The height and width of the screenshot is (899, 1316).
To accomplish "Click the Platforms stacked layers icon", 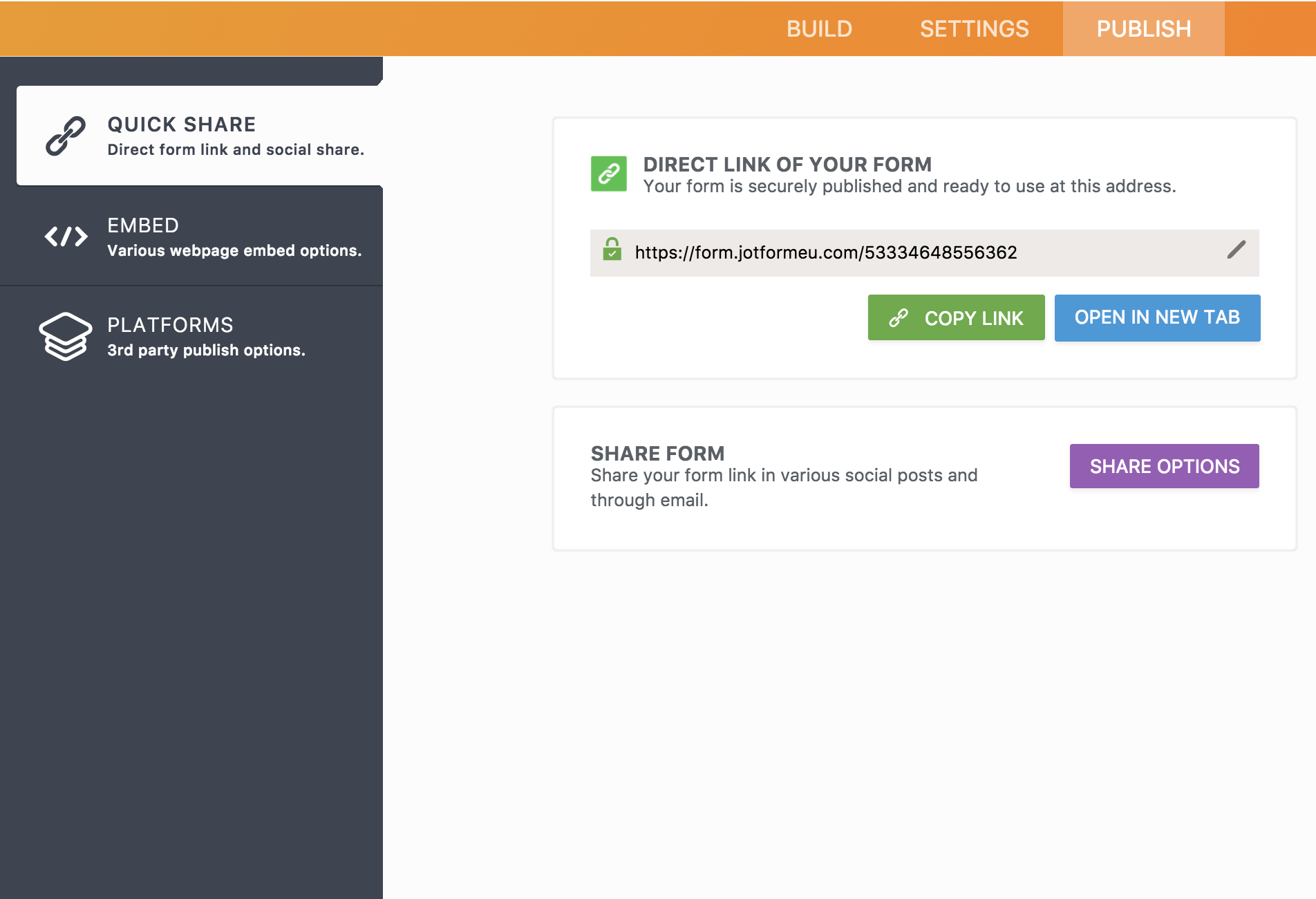I will point(66,337).
